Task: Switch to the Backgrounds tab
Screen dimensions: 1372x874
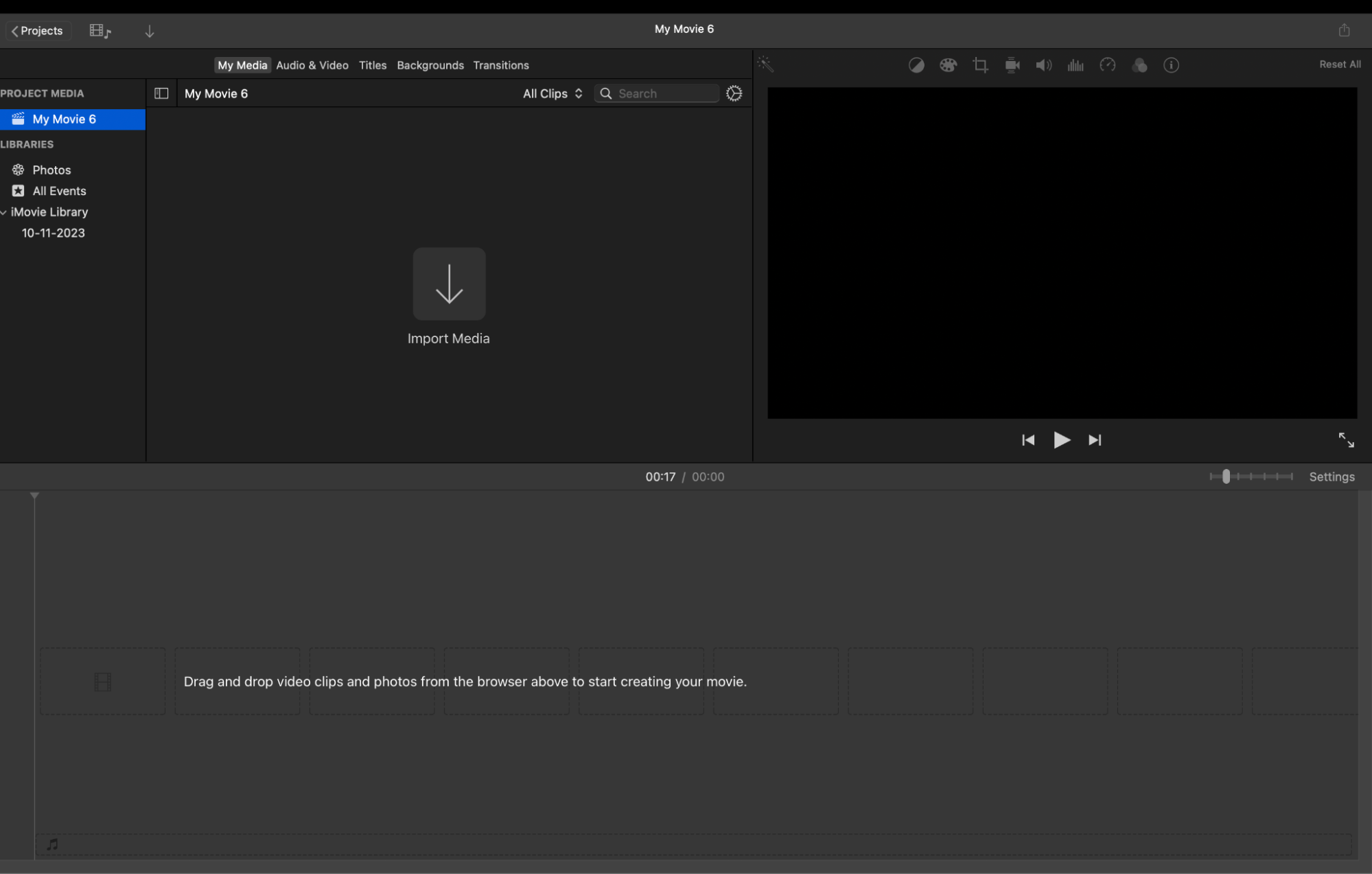Action: (x=430, y=65)
